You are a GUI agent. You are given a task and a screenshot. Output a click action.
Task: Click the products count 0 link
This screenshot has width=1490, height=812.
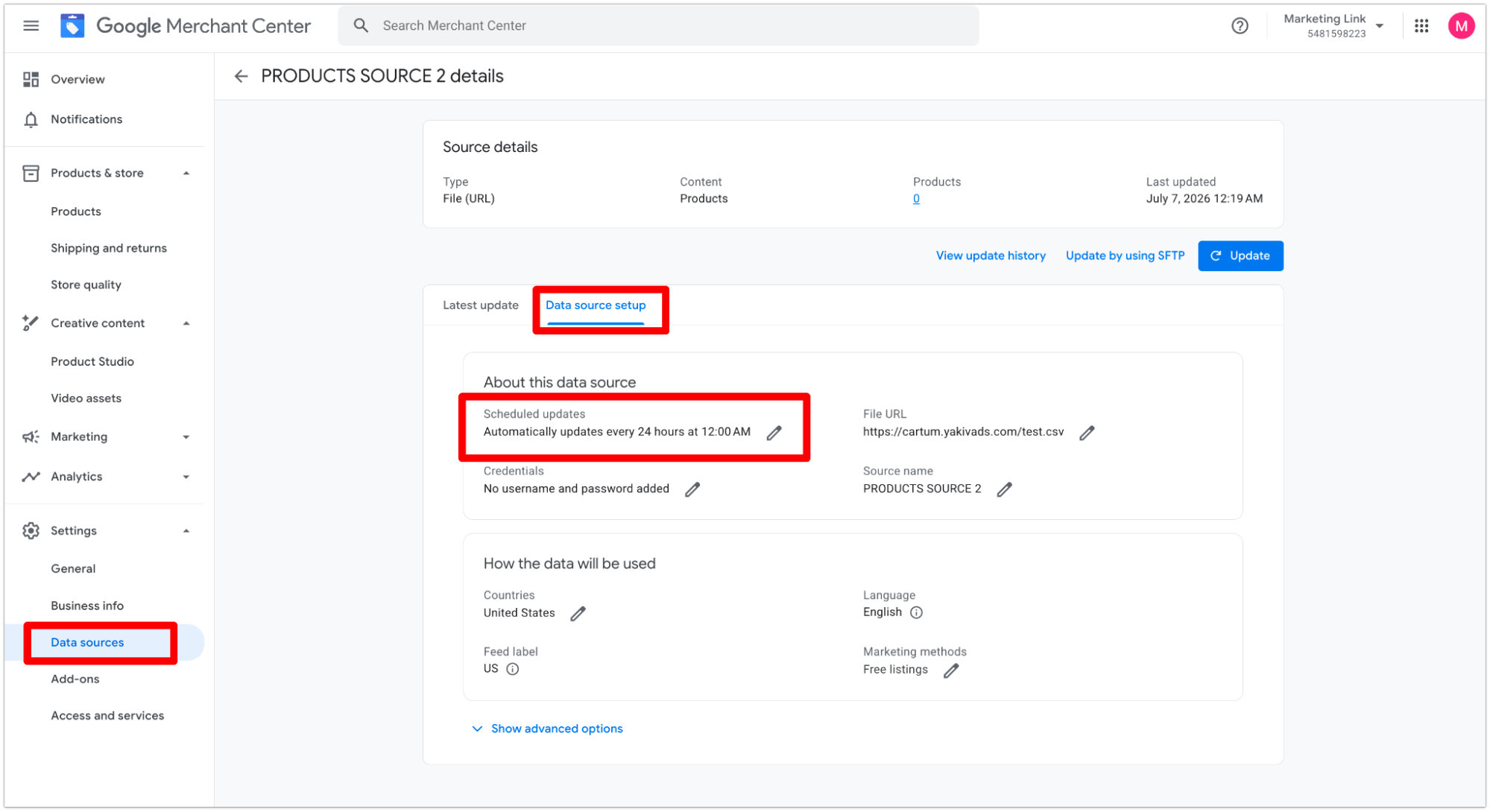point(916,199)
